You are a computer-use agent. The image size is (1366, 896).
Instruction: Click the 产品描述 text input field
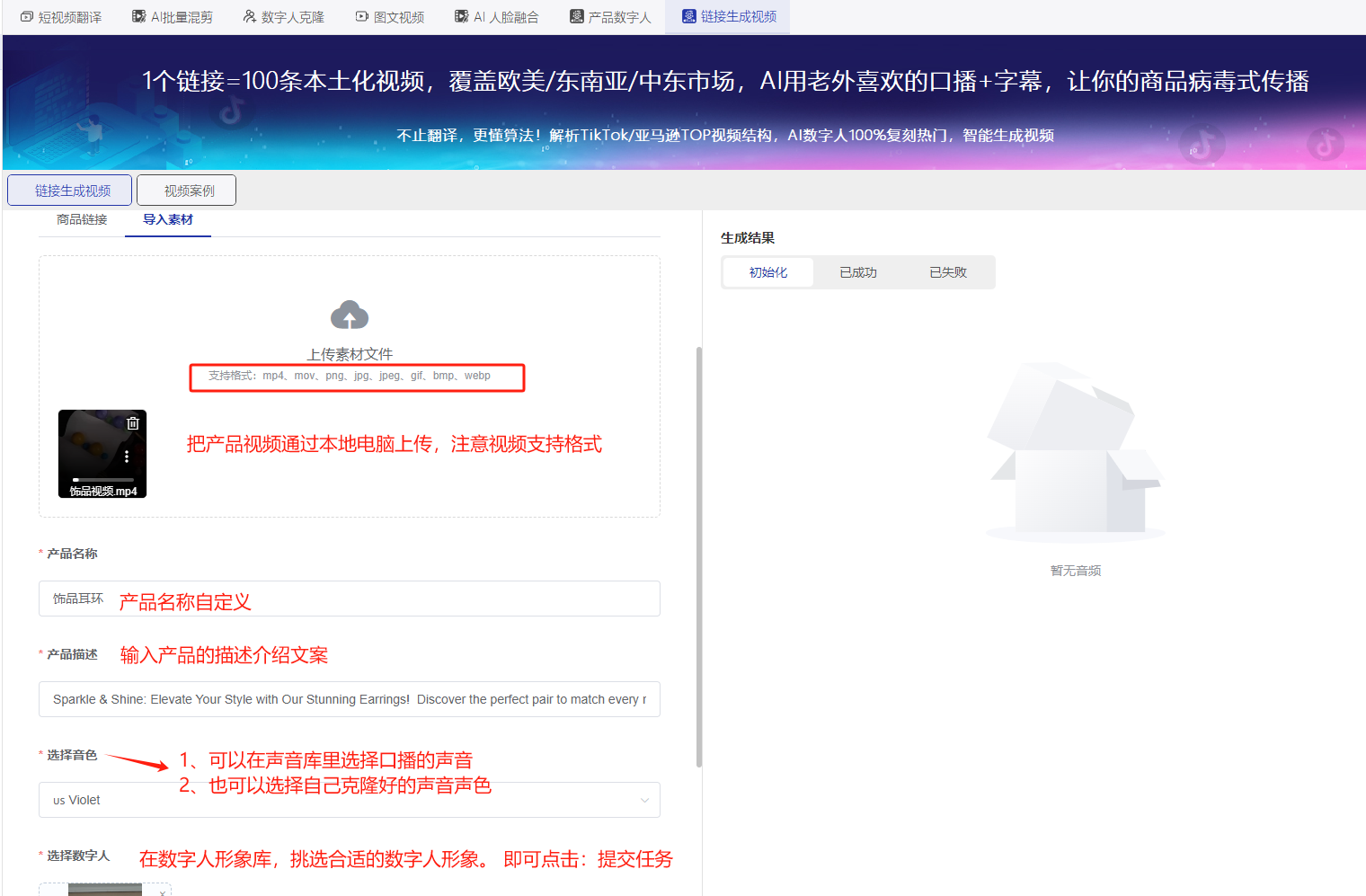point(350,698)
